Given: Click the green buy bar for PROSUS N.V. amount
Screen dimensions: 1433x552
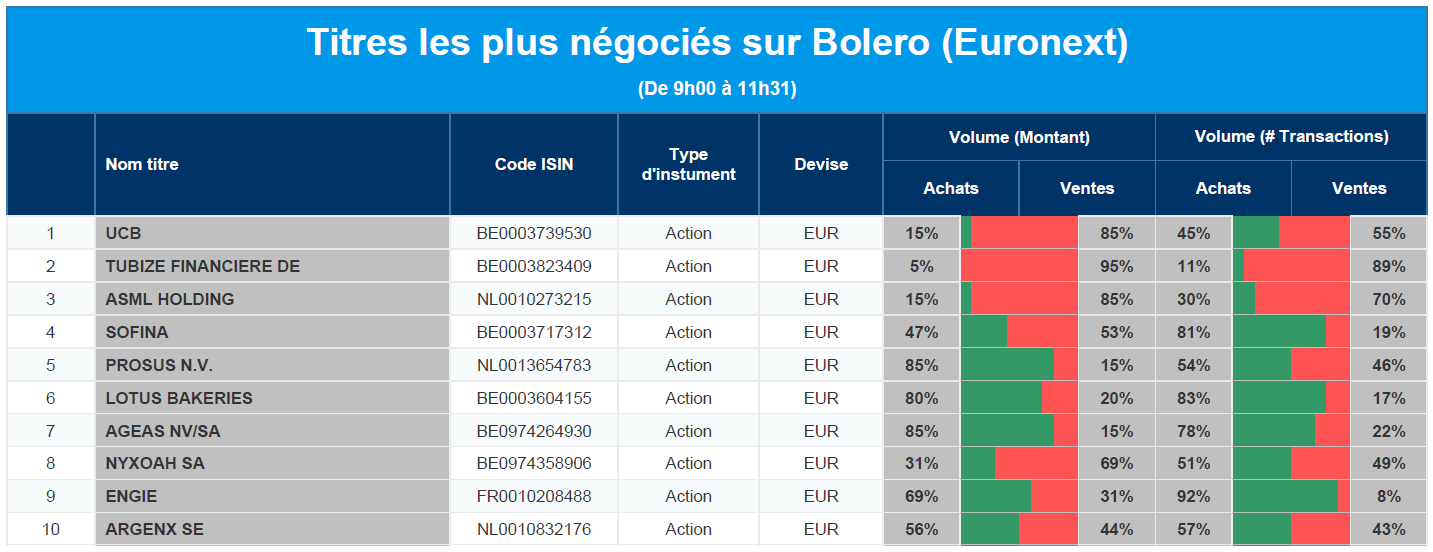Looking at the screenshot, I should pos(1007,365).
